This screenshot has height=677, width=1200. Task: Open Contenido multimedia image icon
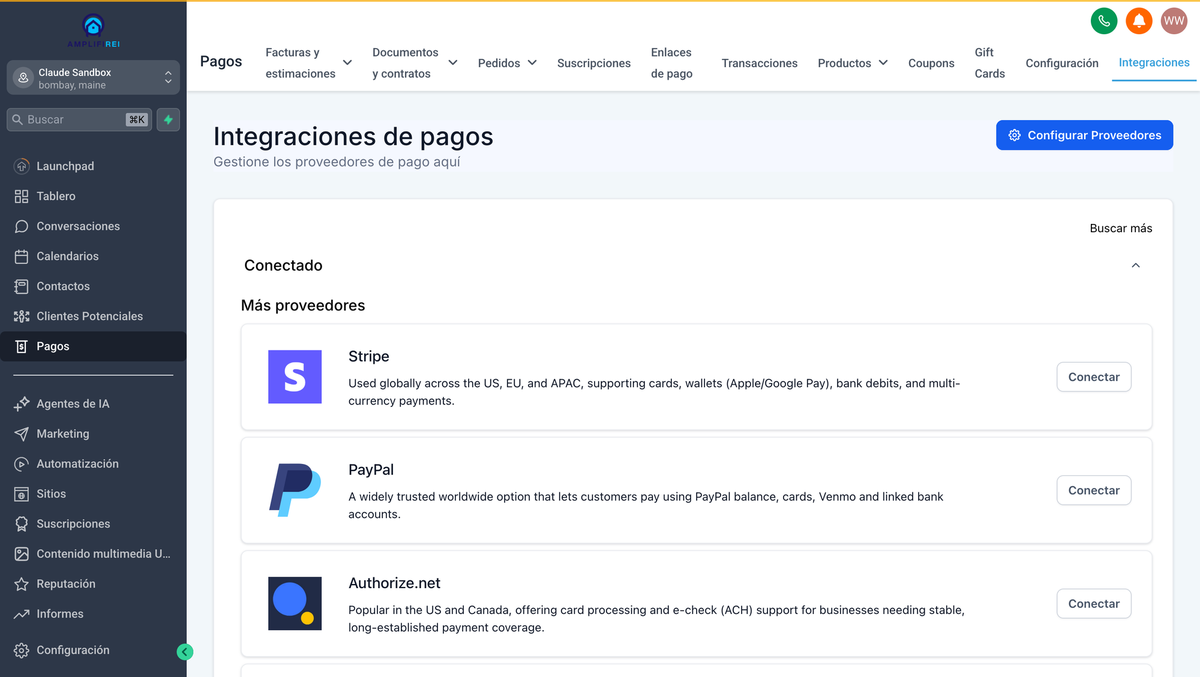click(x=22, y=554)
